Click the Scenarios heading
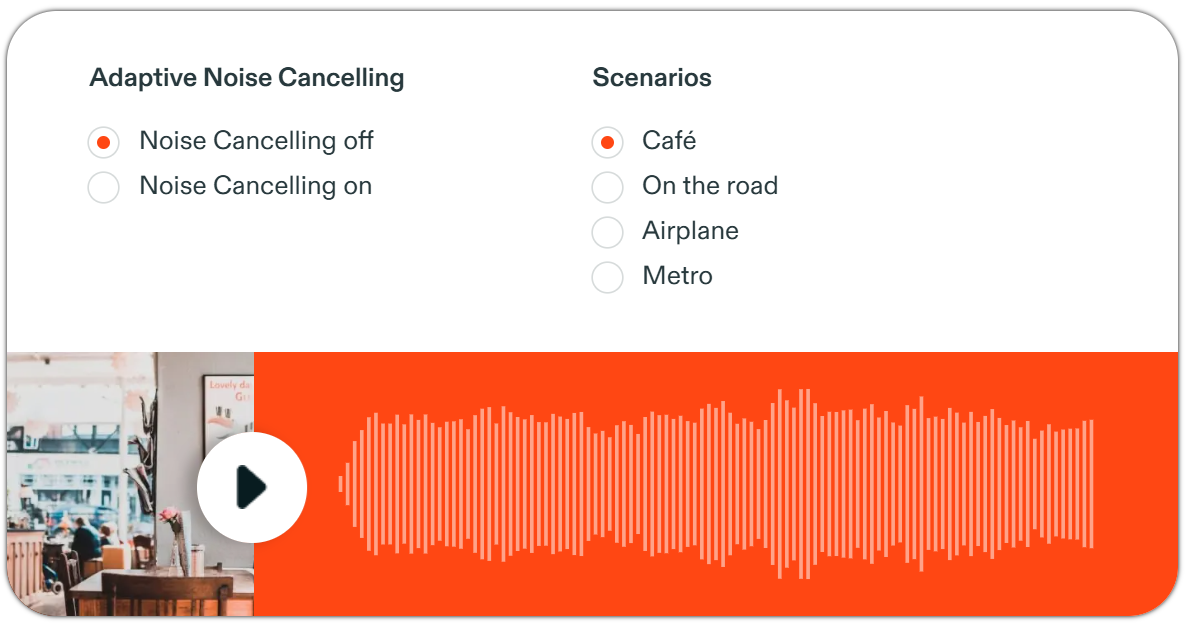Viewport: 1186px width, 633px height. coord(651,77)
